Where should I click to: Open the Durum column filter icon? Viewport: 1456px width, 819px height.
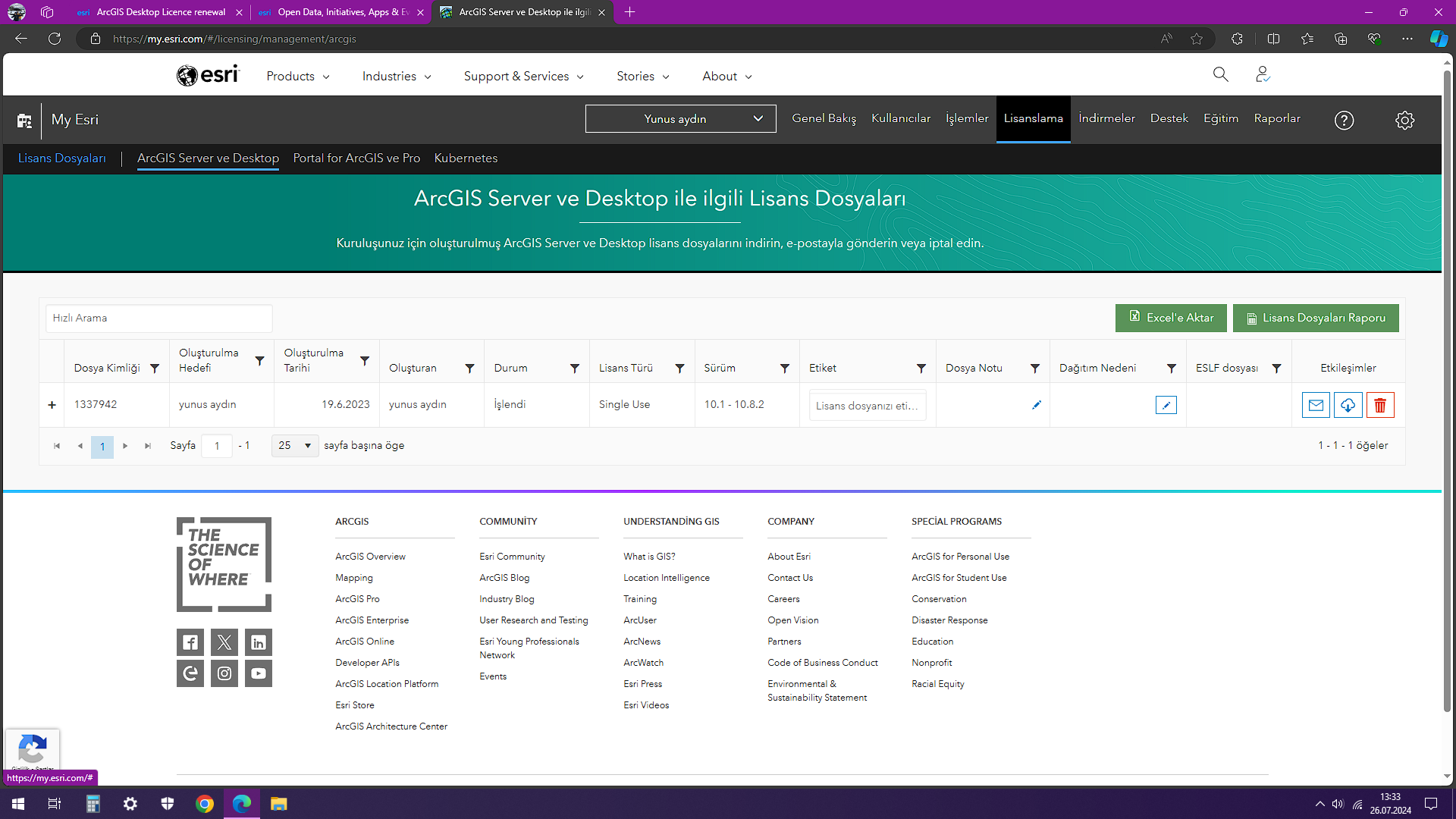576,369
